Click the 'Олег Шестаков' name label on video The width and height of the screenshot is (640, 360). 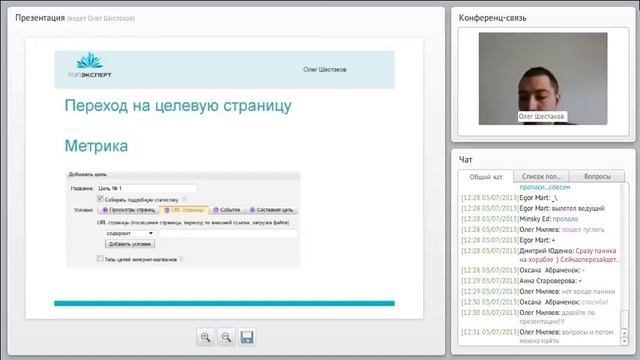coord(541,116)
